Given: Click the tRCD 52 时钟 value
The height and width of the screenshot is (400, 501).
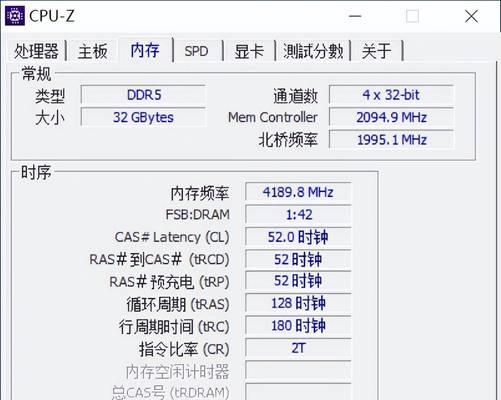Looking at the screenshot, I should 298,259.
